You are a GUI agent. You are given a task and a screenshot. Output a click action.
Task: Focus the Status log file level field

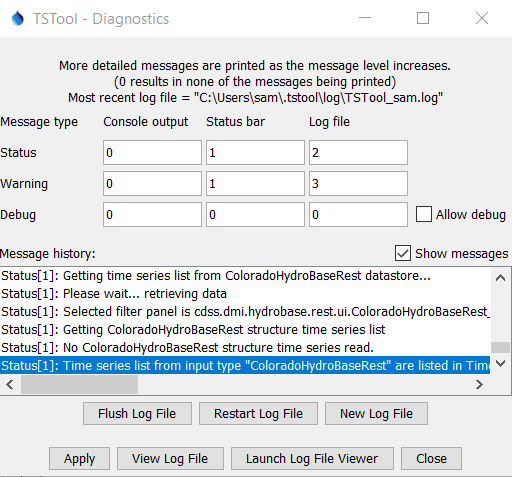point(358,153)
